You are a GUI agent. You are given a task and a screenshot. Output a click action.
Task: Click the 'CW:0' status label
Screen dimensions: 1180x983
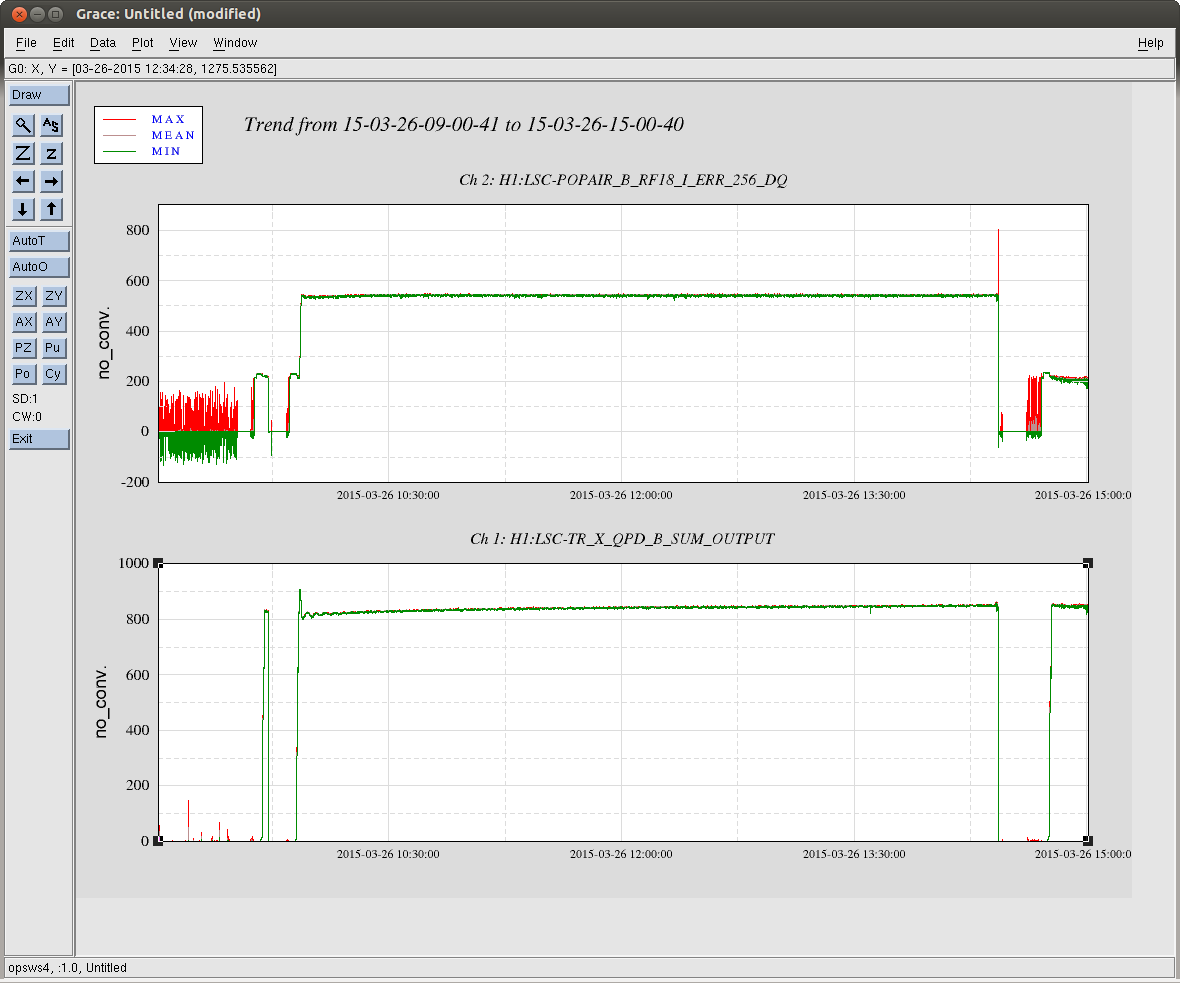[27, 417]
